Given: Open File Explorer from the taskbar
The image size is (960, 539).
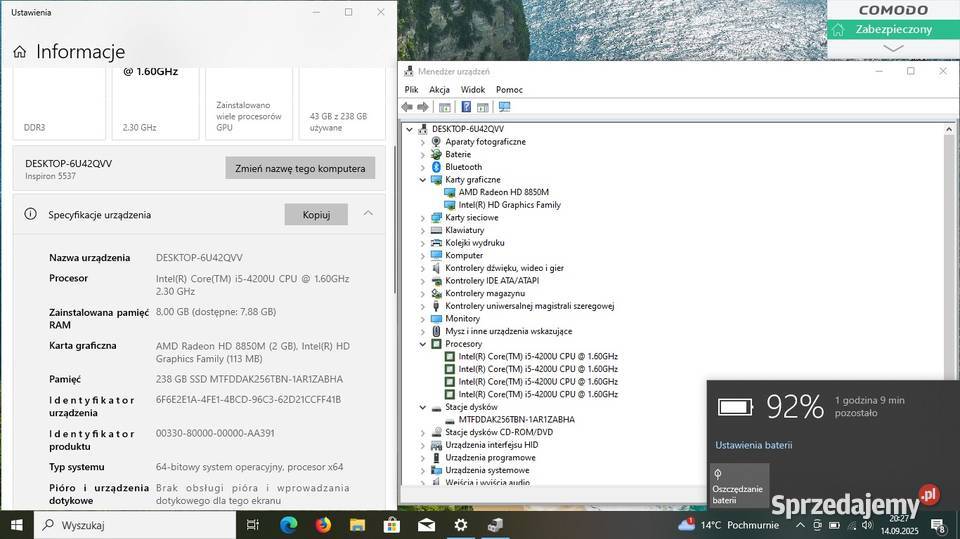Looking at the screenshot, I should click(x=357, y=524).
